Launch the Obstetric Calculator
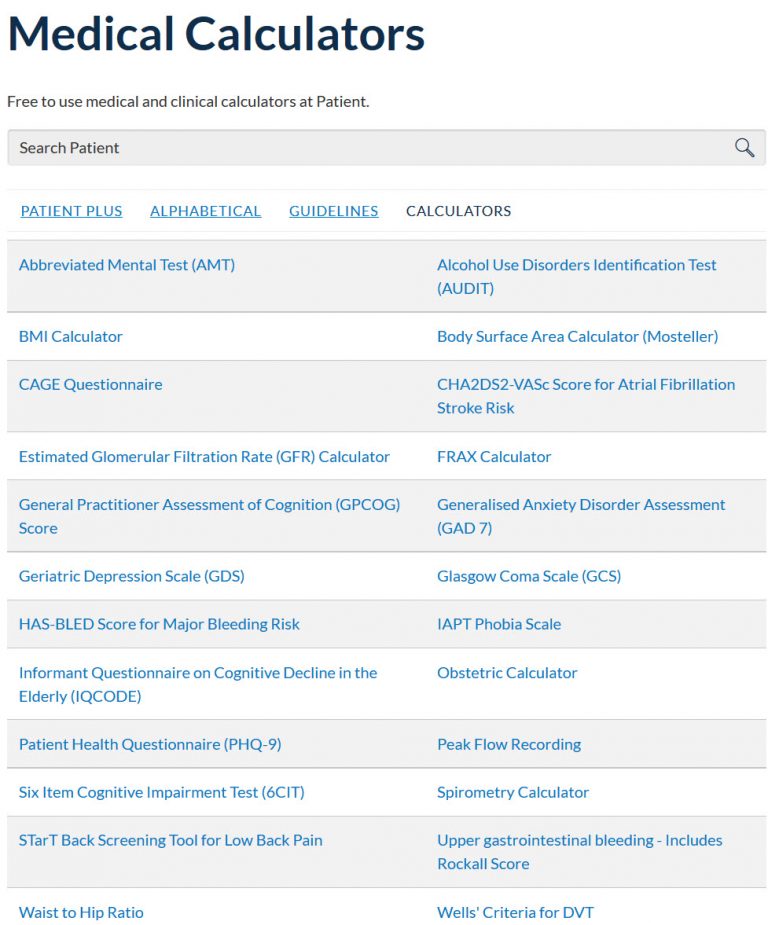The height and width of the screenshot is (925, 768). pyautogui.click(x=507, y=673)
